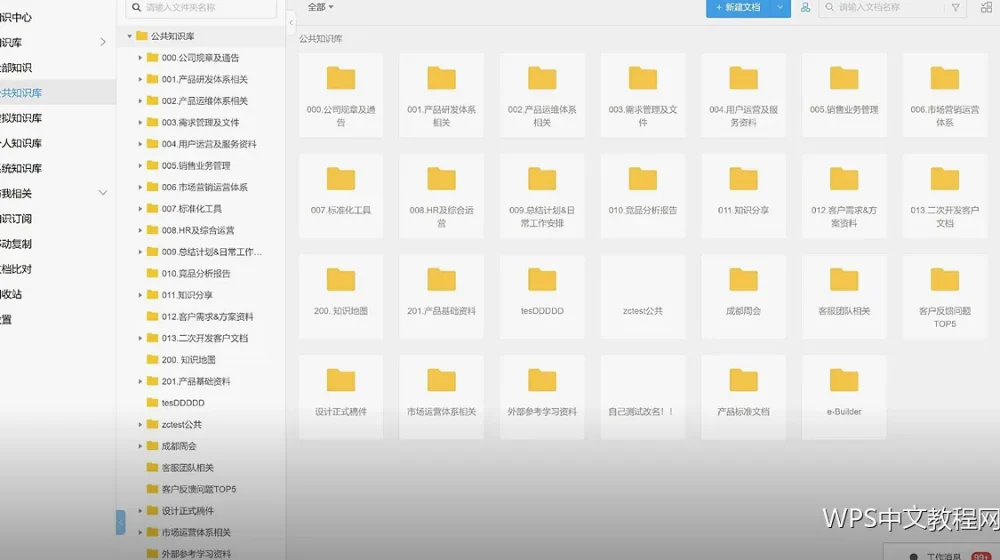1000x560 pixels.
Task: Open the 客服团队相关 folder card in grid
Action: (x=844, y=297)
